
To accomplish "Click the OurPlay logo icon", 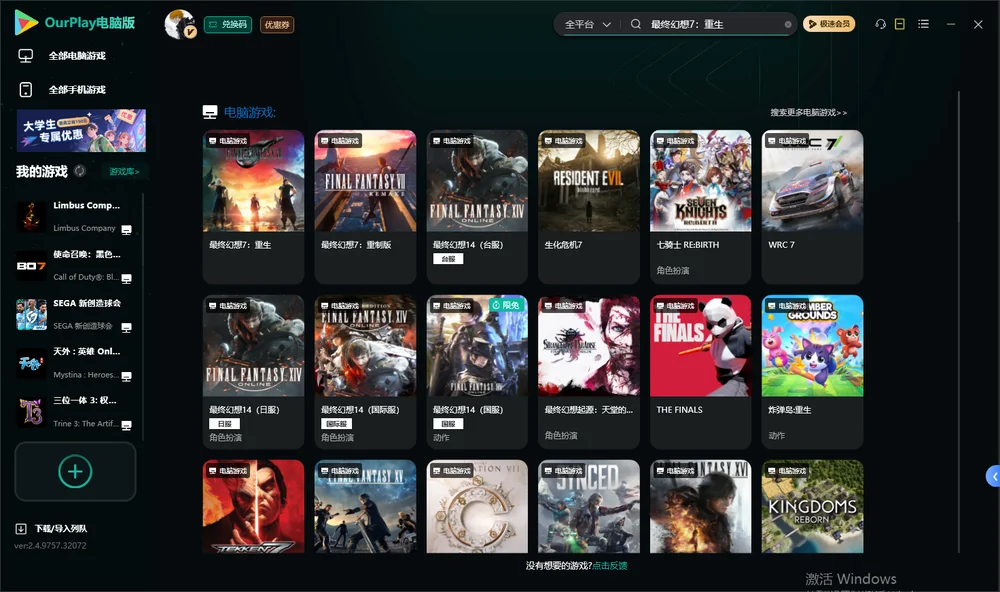I will click(26, 22).
